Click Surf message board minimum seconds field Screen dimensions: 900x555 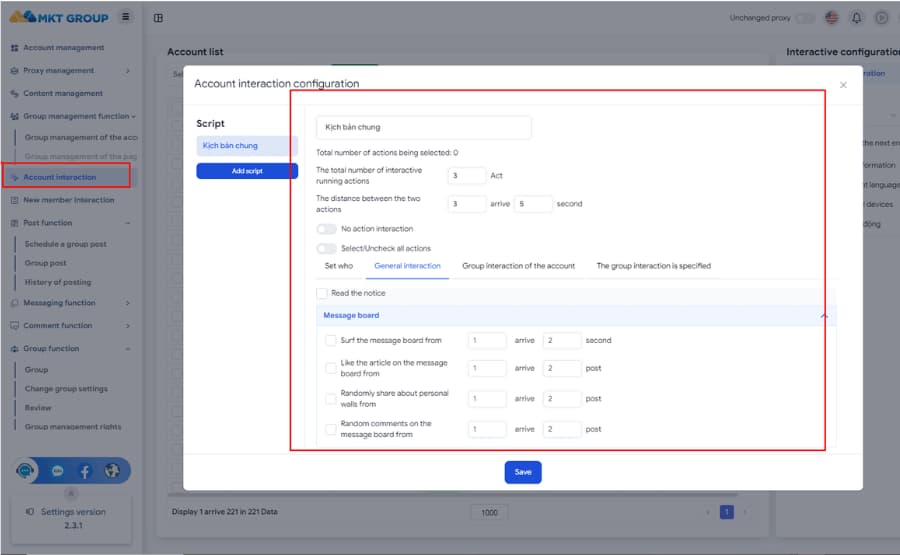click(487, 340)
